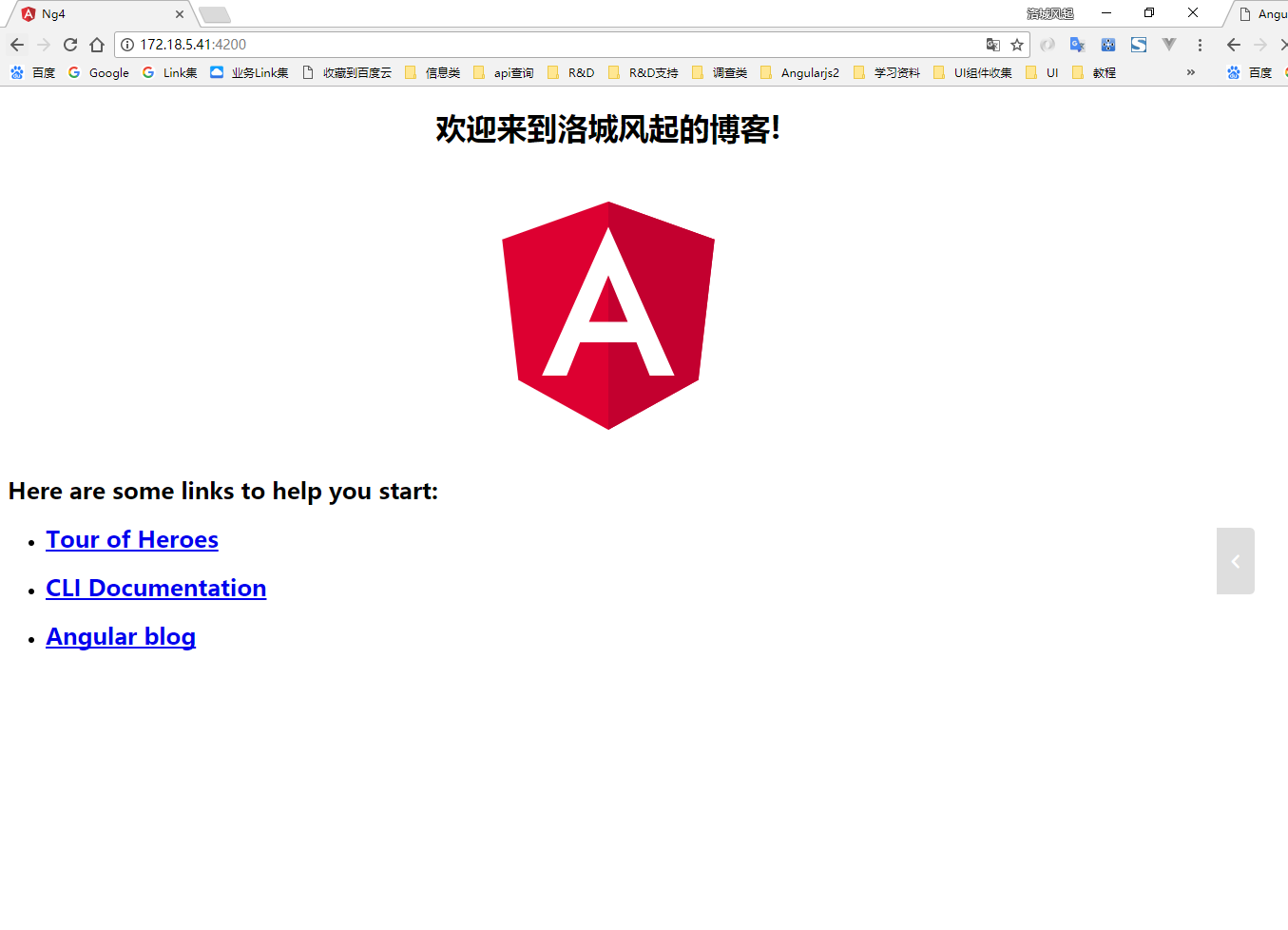Expand the 学习资料 bookmark folder

pyautogui.click(x=887, y=72)
